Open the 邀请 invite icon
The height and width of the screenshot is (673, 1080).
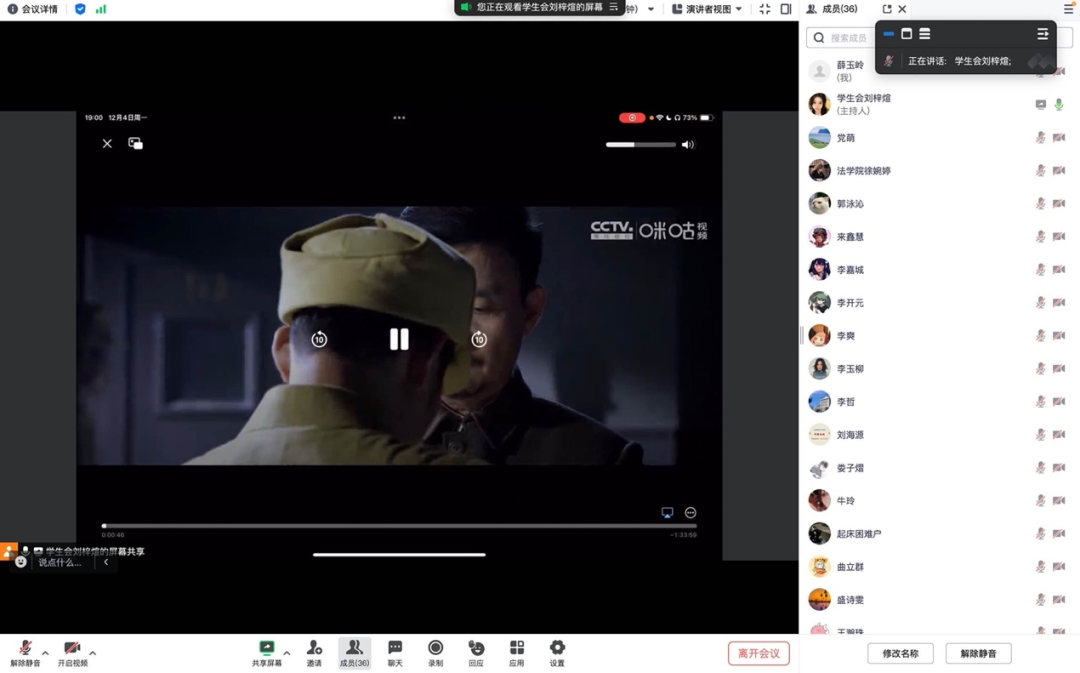coord(314,650)
